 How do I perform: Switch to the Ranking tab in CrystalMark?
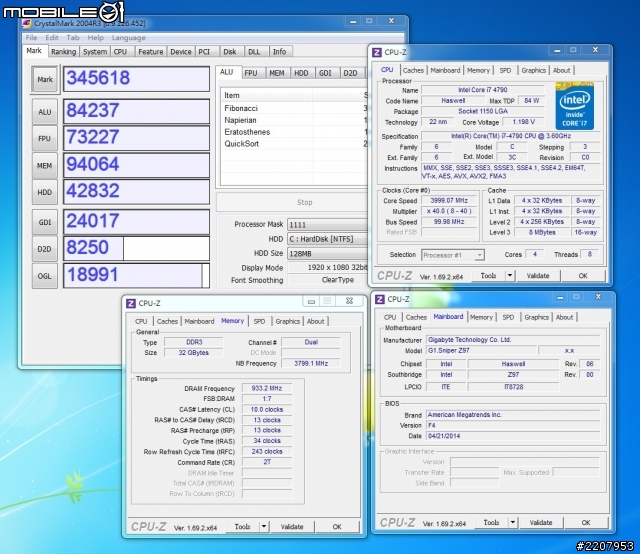point(63,52)
